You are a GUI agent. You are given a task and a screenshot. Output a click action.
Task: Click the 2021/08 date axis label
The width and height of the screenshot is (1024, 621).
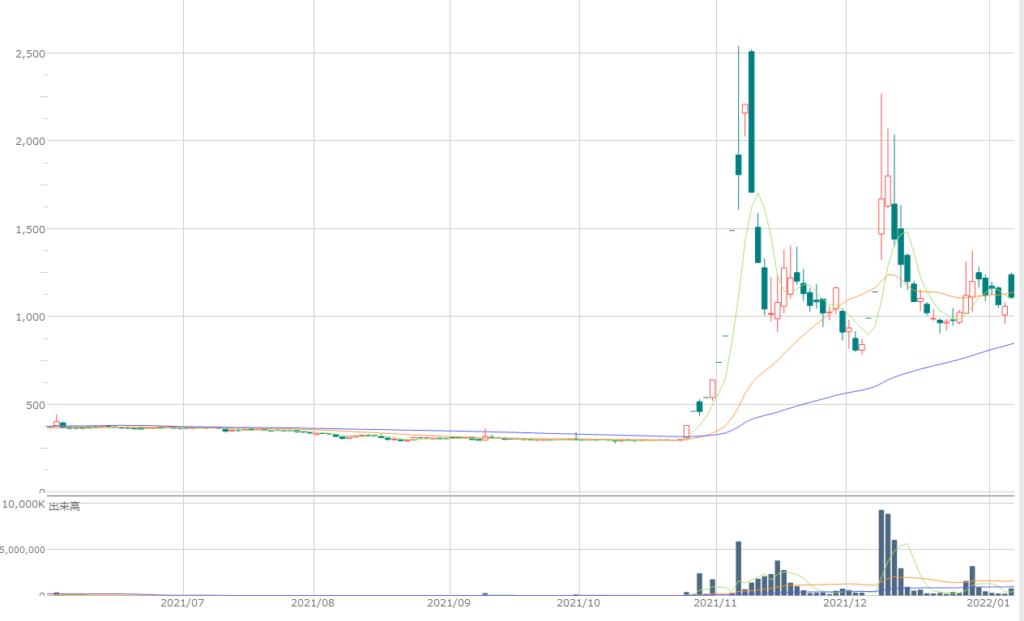coord(313,602)
